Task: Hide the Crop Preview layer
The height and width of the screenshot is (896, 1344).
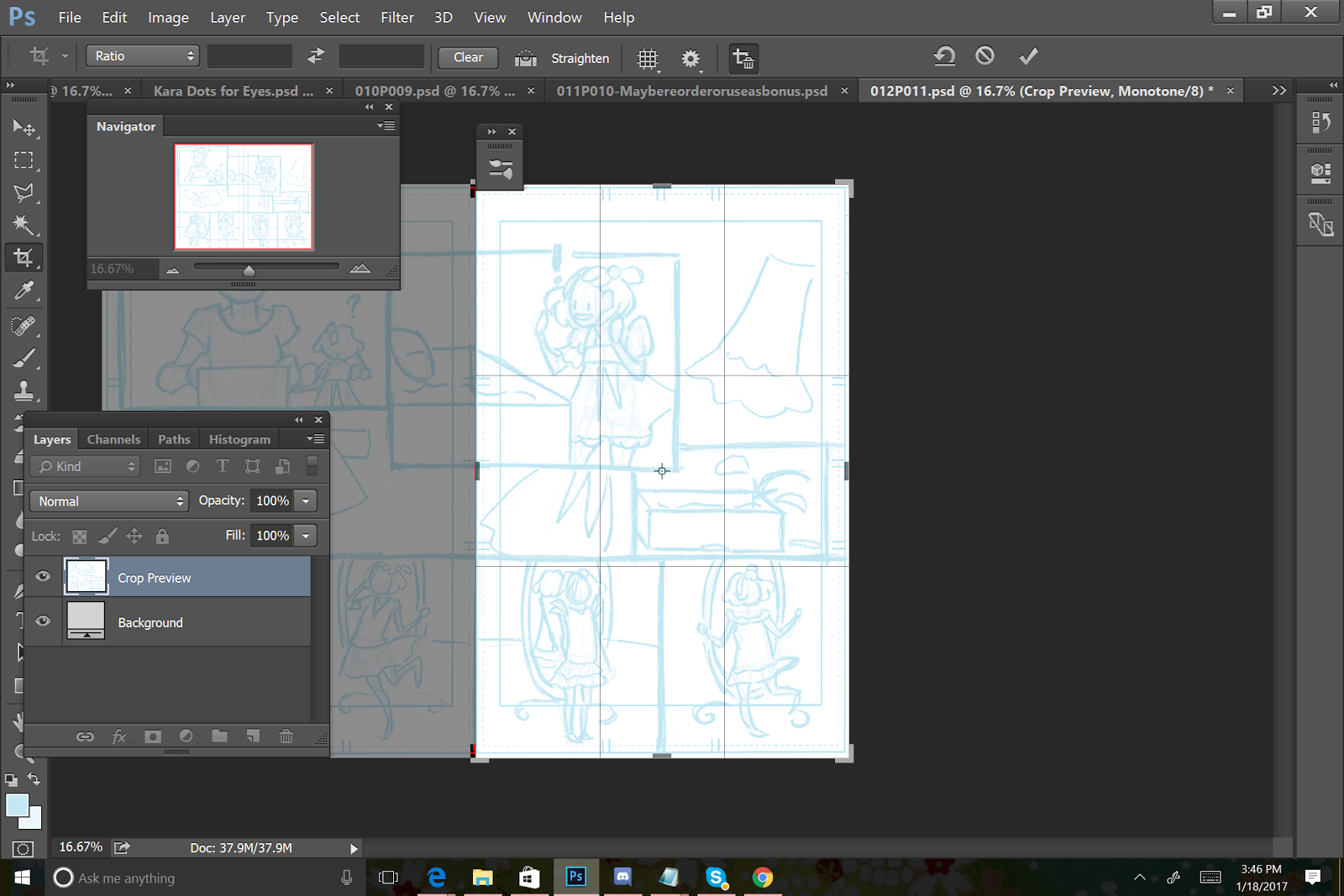Action: coord(43,577)
